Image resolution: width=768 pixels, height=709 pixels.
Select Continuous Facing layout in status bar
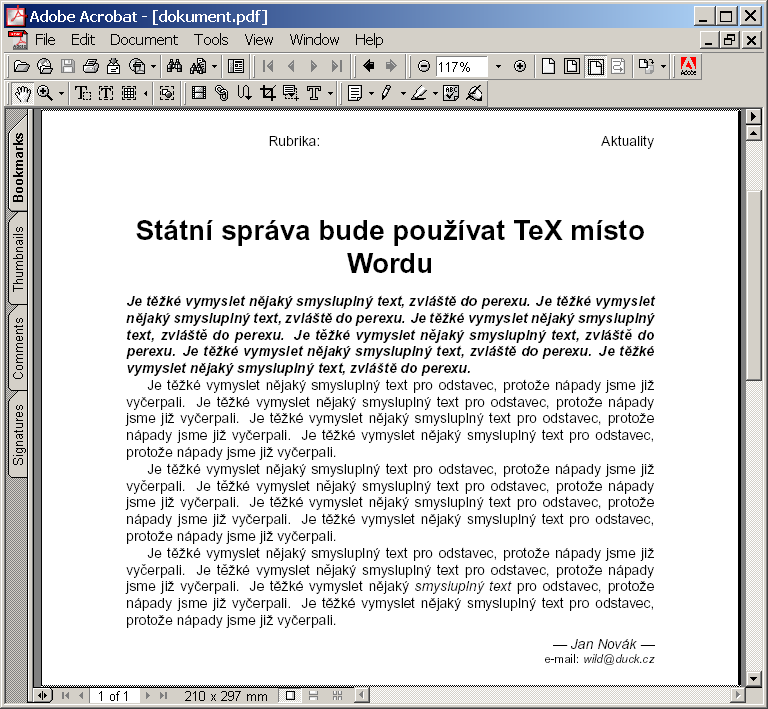pyautogui.click(x=337, y=696)
